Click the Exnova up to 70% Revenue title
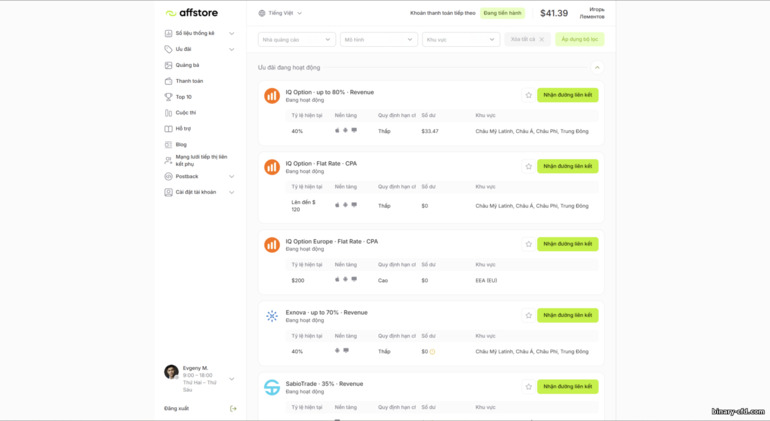Viewport: 770px width, 421px height. click(327, 312)
